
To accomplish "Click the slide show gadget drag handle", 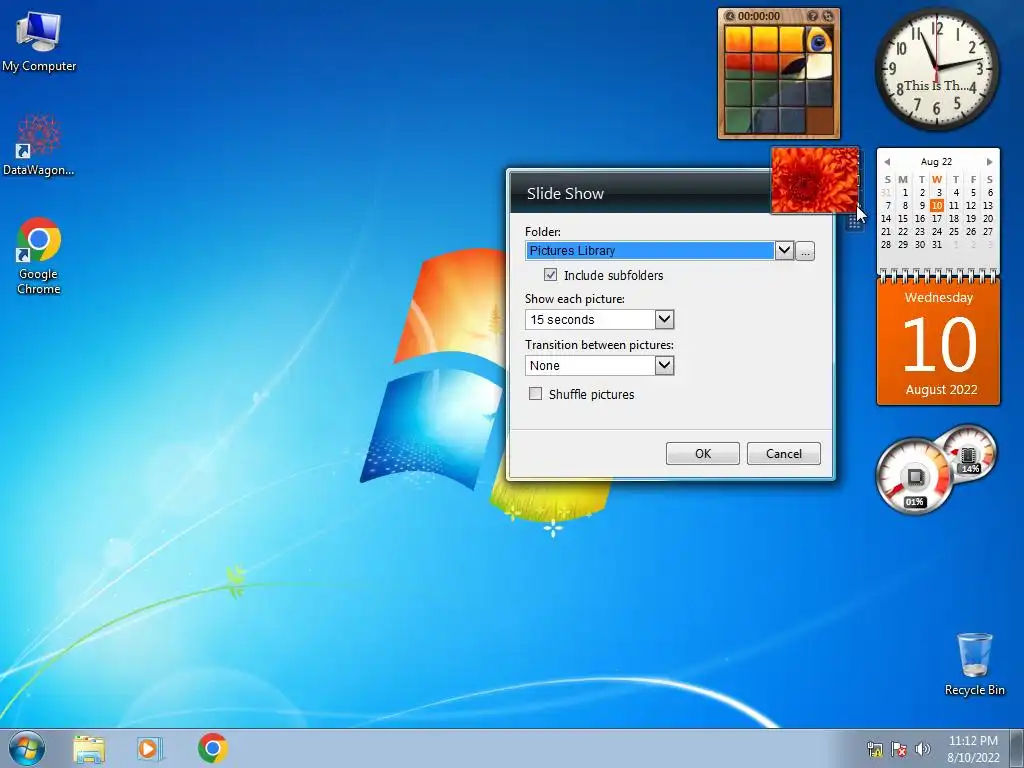I will point(854,224).
